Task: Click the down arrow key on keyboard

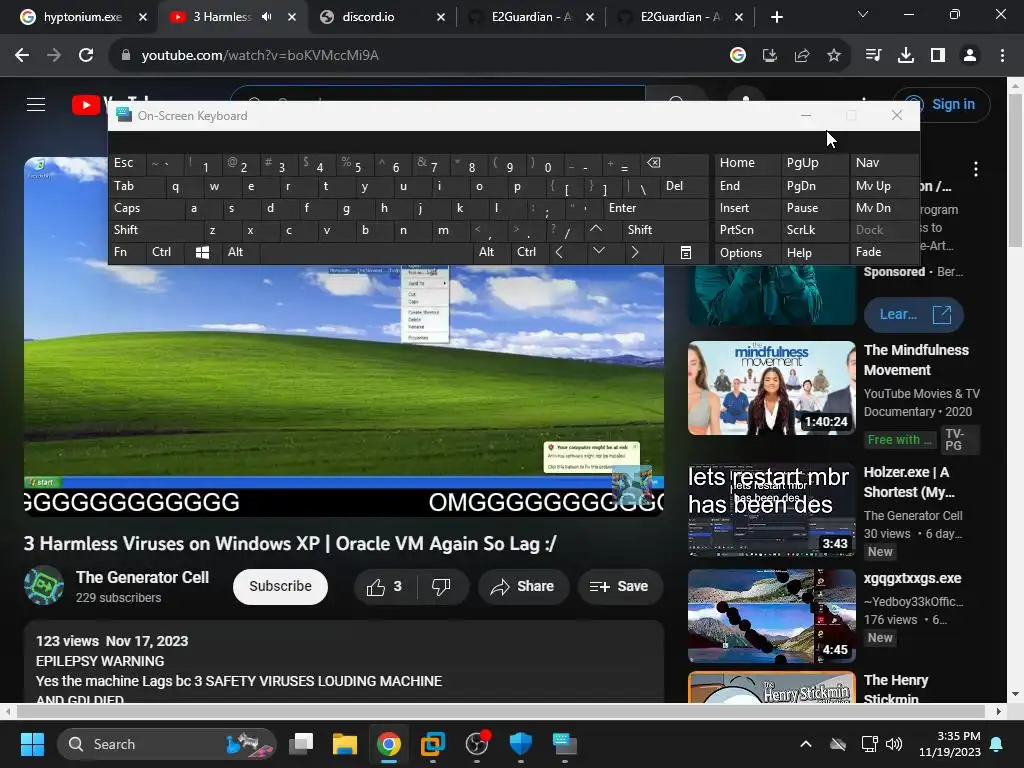Action: click(x=598, y=251)
